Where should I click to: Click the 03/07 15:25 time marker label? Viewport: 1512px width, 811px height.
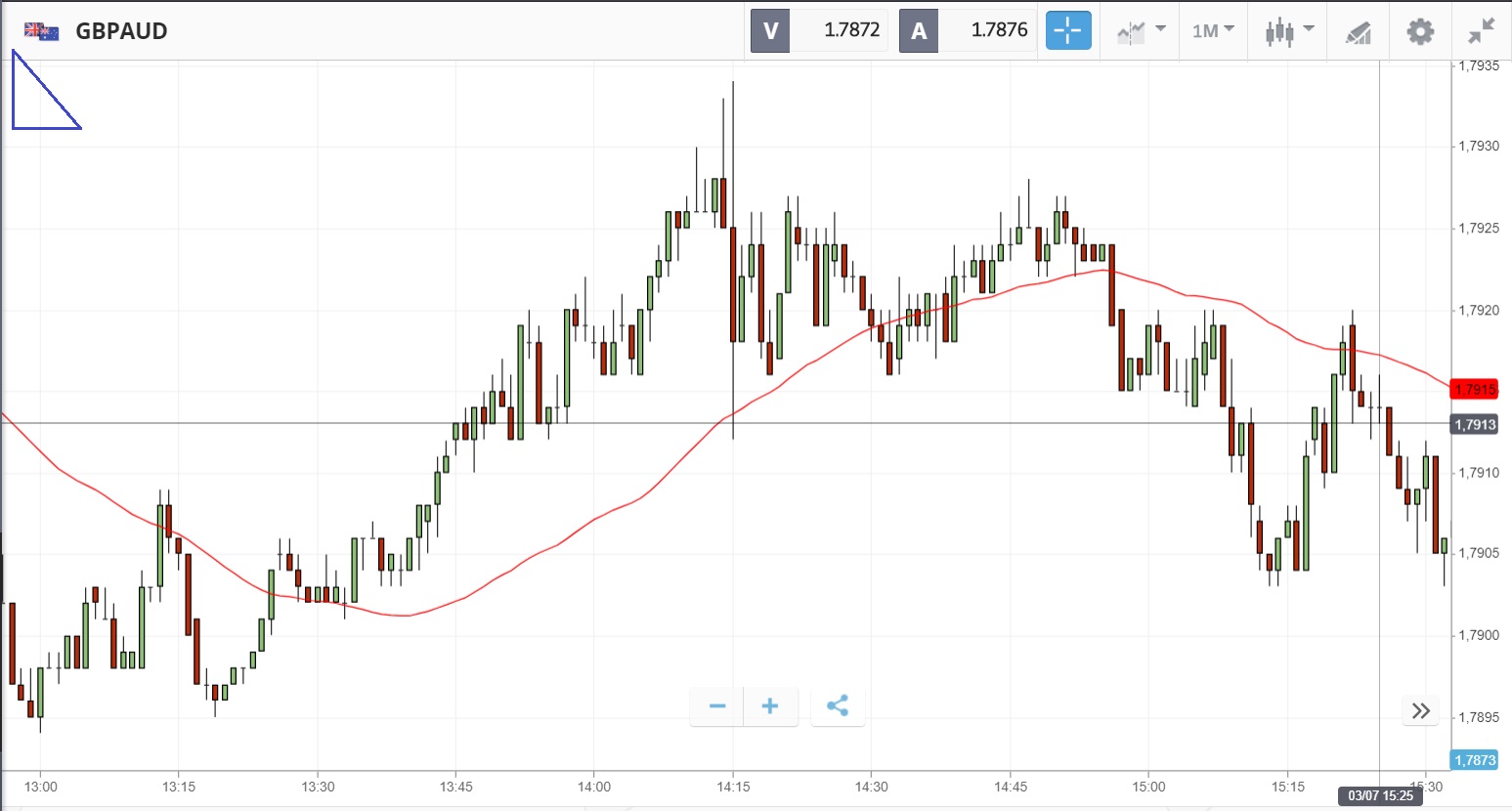coord(1380,795)
